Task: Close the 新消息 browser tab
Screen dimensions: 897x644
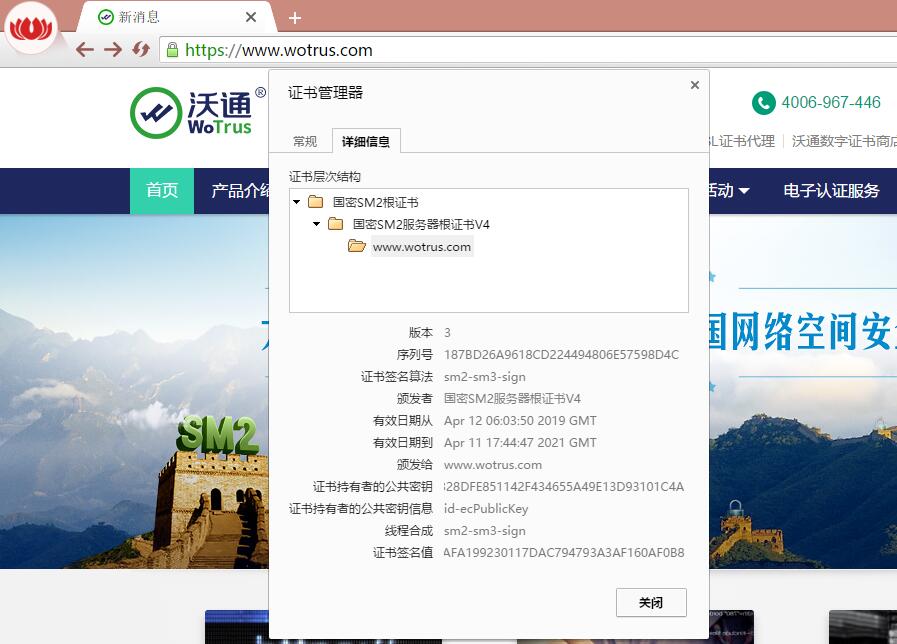Action: tap(251, 17)
